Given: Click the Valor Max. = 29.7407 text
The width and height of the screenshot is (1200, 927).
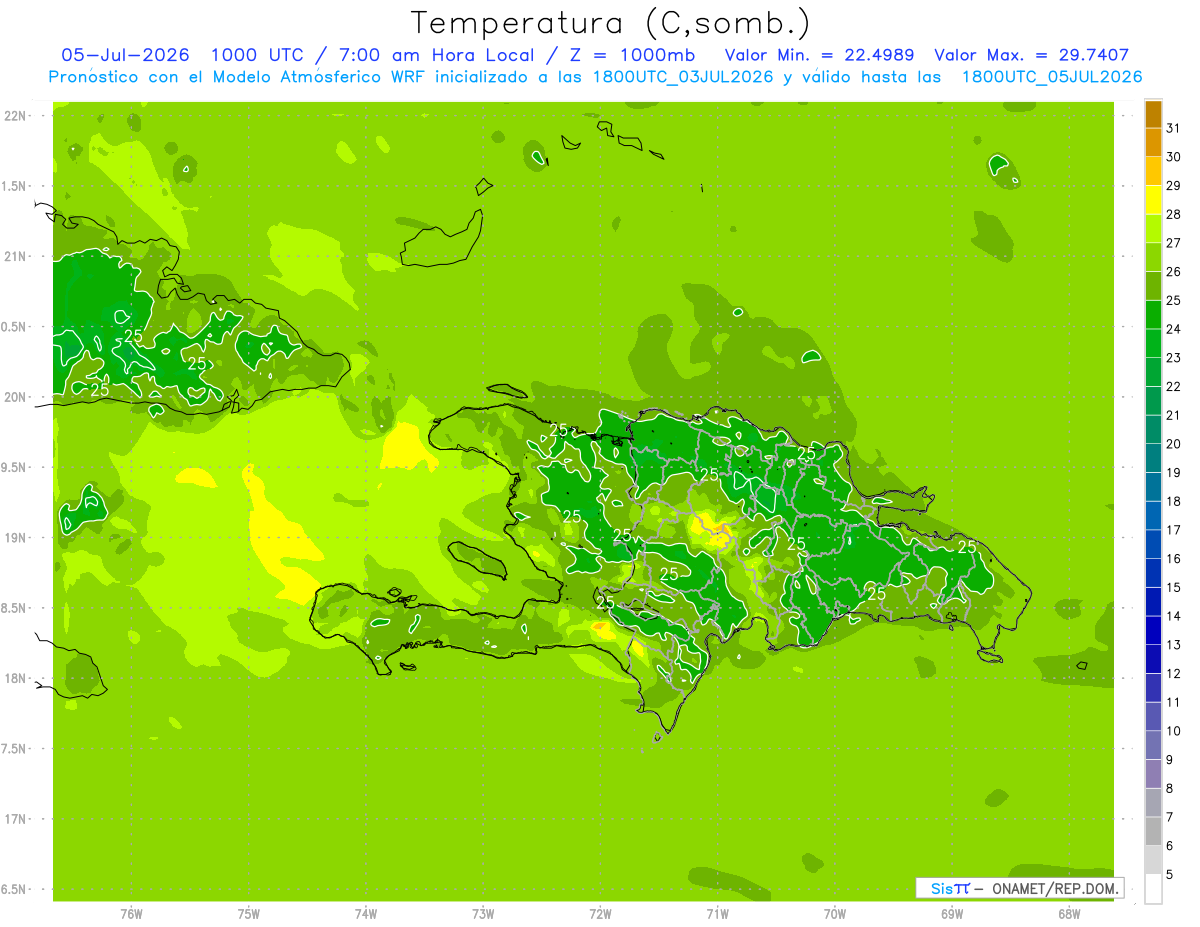Looking at the screenshot, I should point(1032,55).
